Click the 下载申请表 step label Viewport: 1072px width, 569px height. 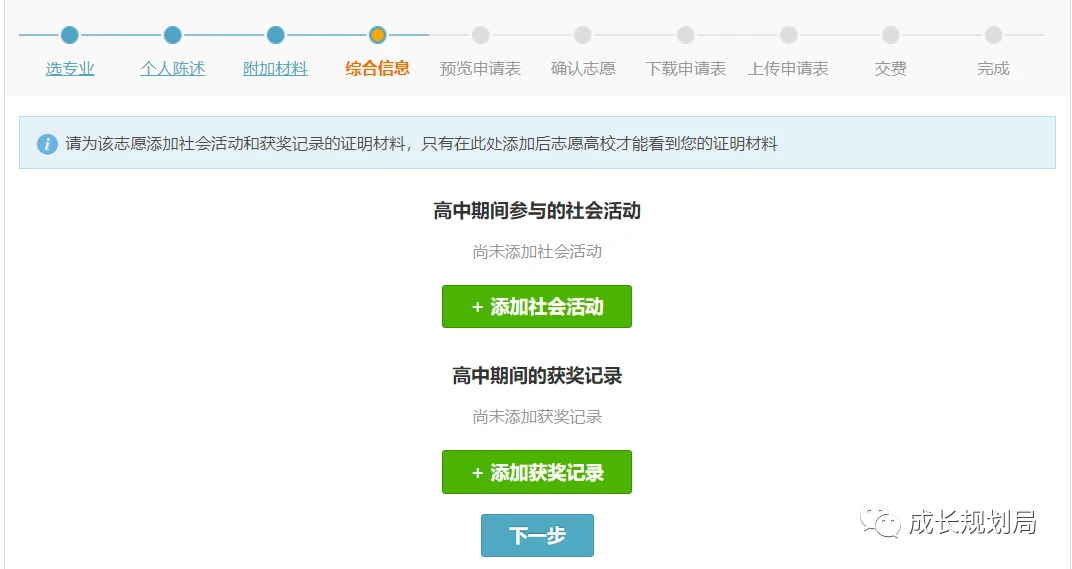click(x=686, y=68)
